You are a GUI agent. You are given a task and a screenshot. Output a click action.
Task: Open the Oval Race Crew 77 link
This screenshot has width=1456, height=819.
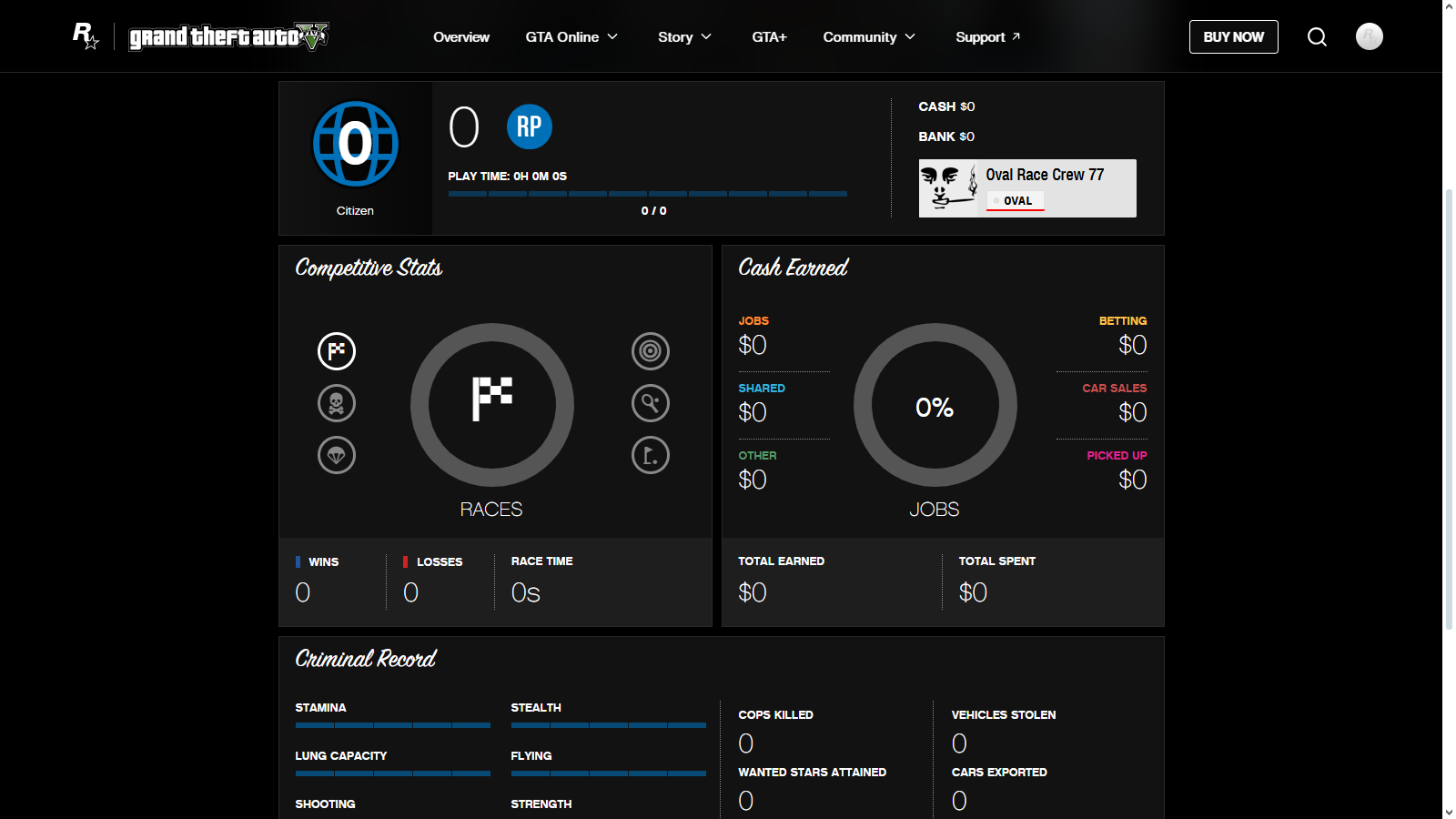1045,175
